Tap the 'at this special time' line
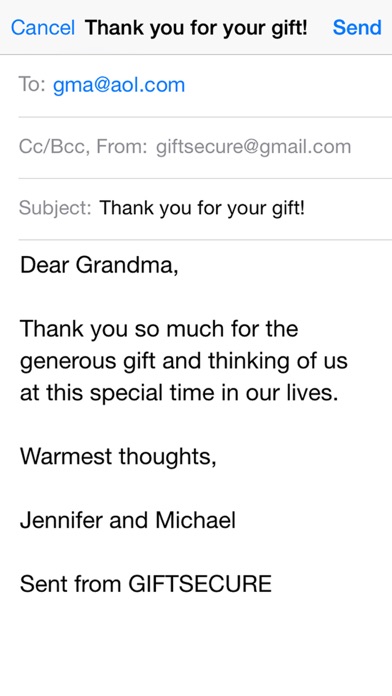The height and width of the screenshot is (696, 392). (x=179, y=393)
